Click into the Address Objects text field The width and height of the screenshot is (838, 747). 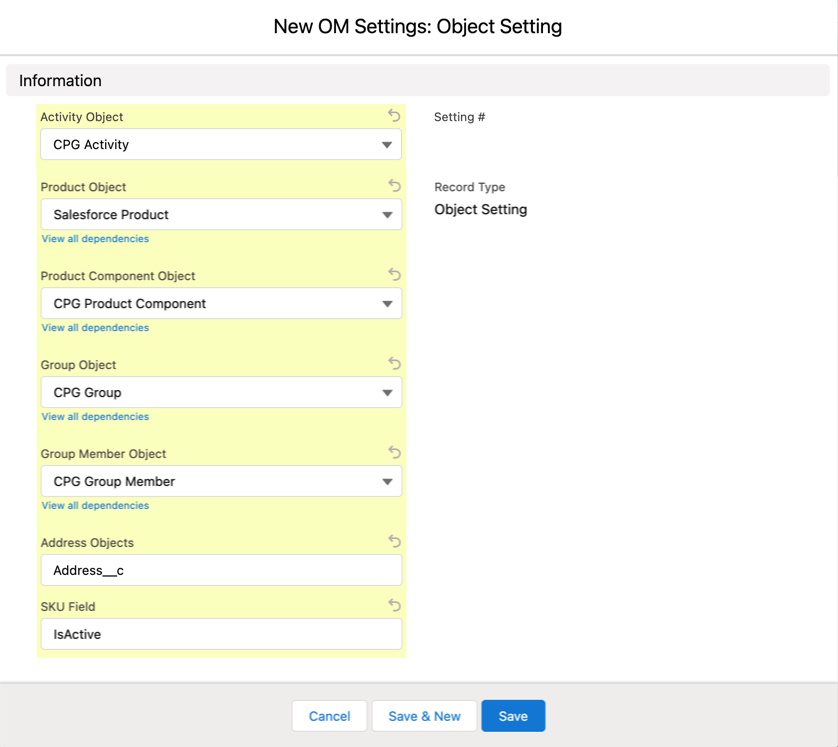(x=221, y=571)
